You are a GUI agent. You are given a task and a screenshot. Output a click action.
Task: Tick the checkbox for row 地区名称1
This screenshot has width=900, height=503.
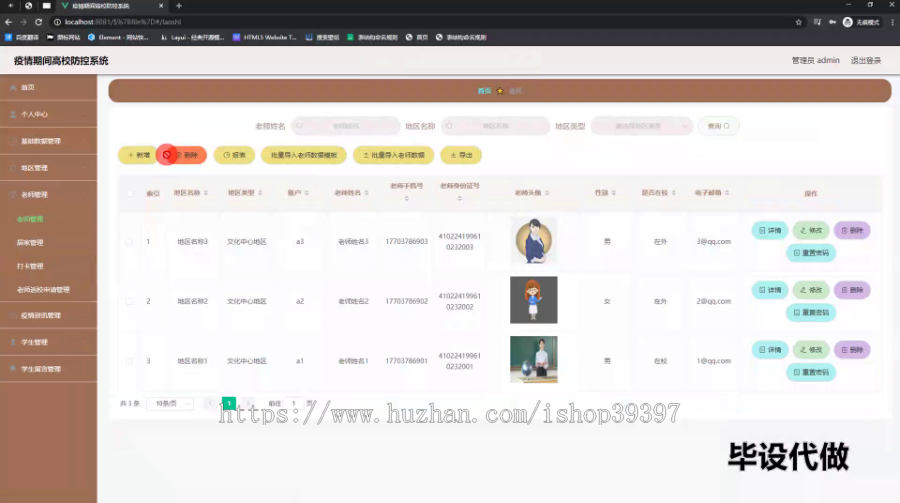pos(129,361)
